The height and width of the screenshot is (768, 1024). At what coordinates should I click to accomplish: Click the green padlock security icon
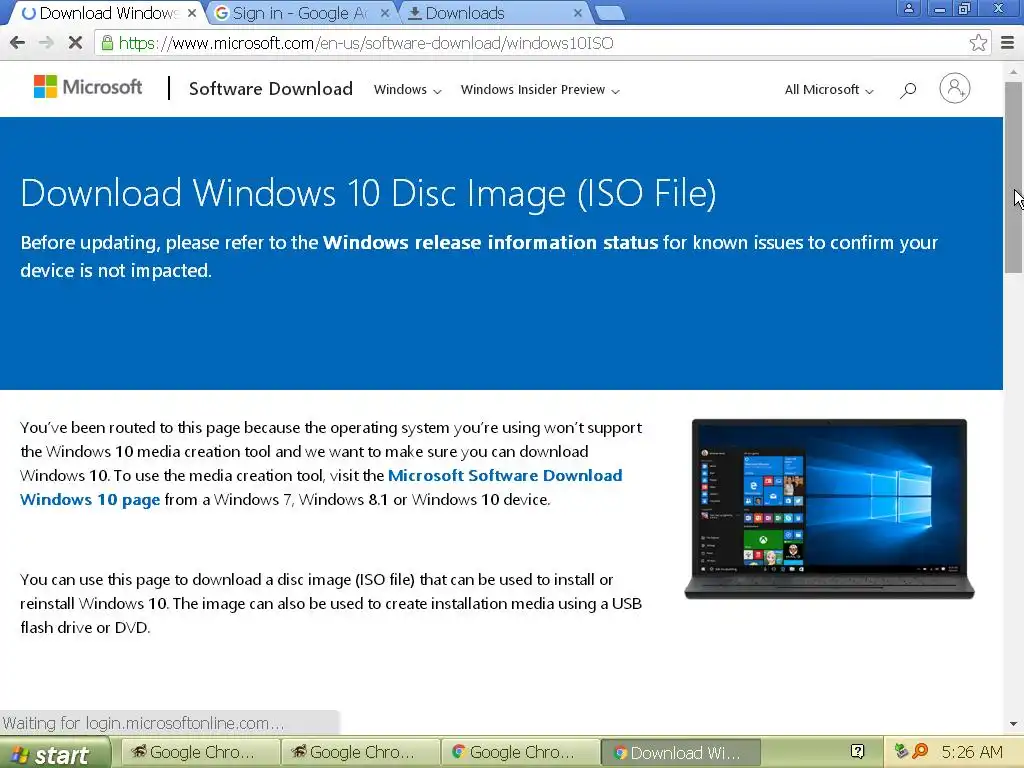[107, 43]
